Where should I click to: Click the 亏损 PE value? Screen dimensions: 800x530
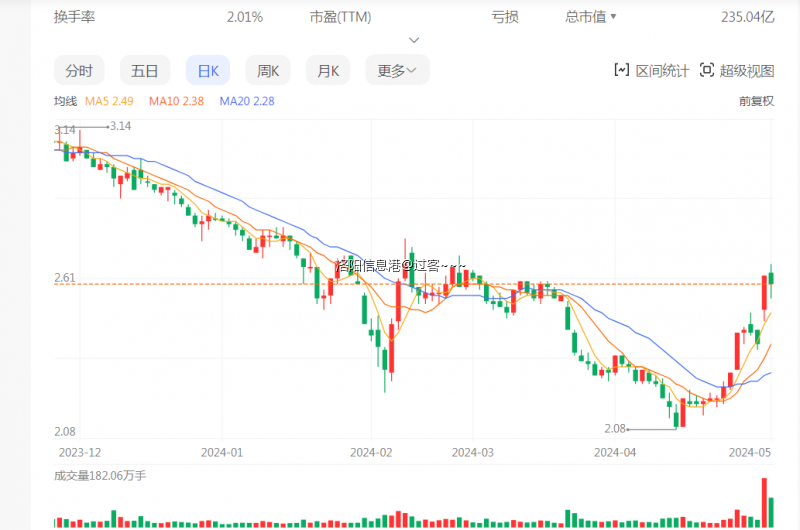[x=505, y=17]
